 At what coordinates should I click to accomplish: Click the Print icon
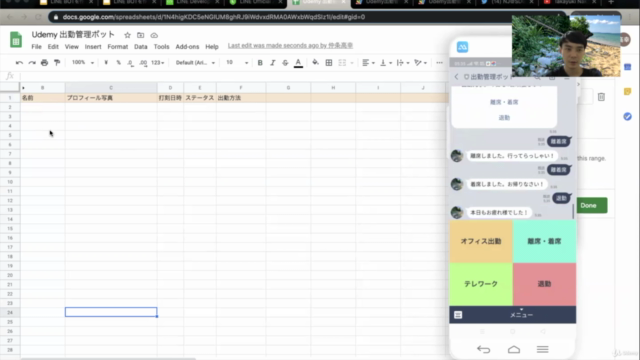coord(44,63)
